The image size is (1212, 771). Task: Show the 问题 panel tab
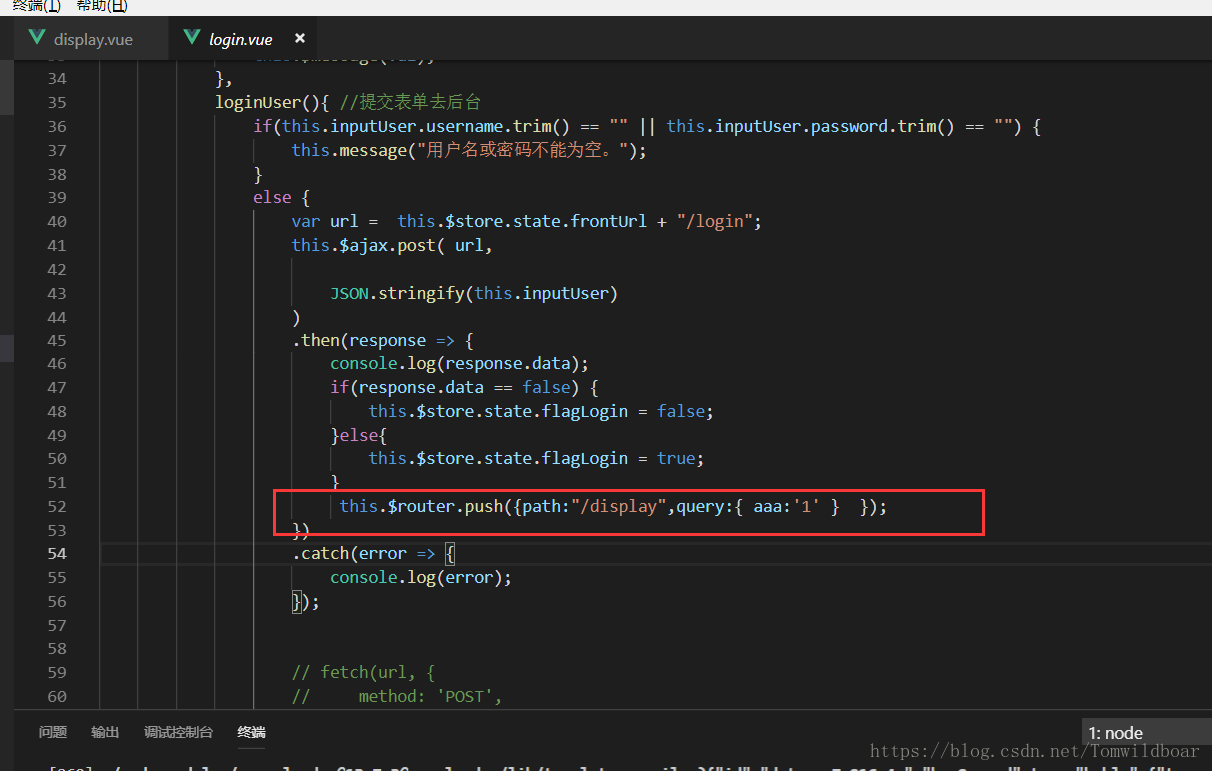[x=53, y=732]
